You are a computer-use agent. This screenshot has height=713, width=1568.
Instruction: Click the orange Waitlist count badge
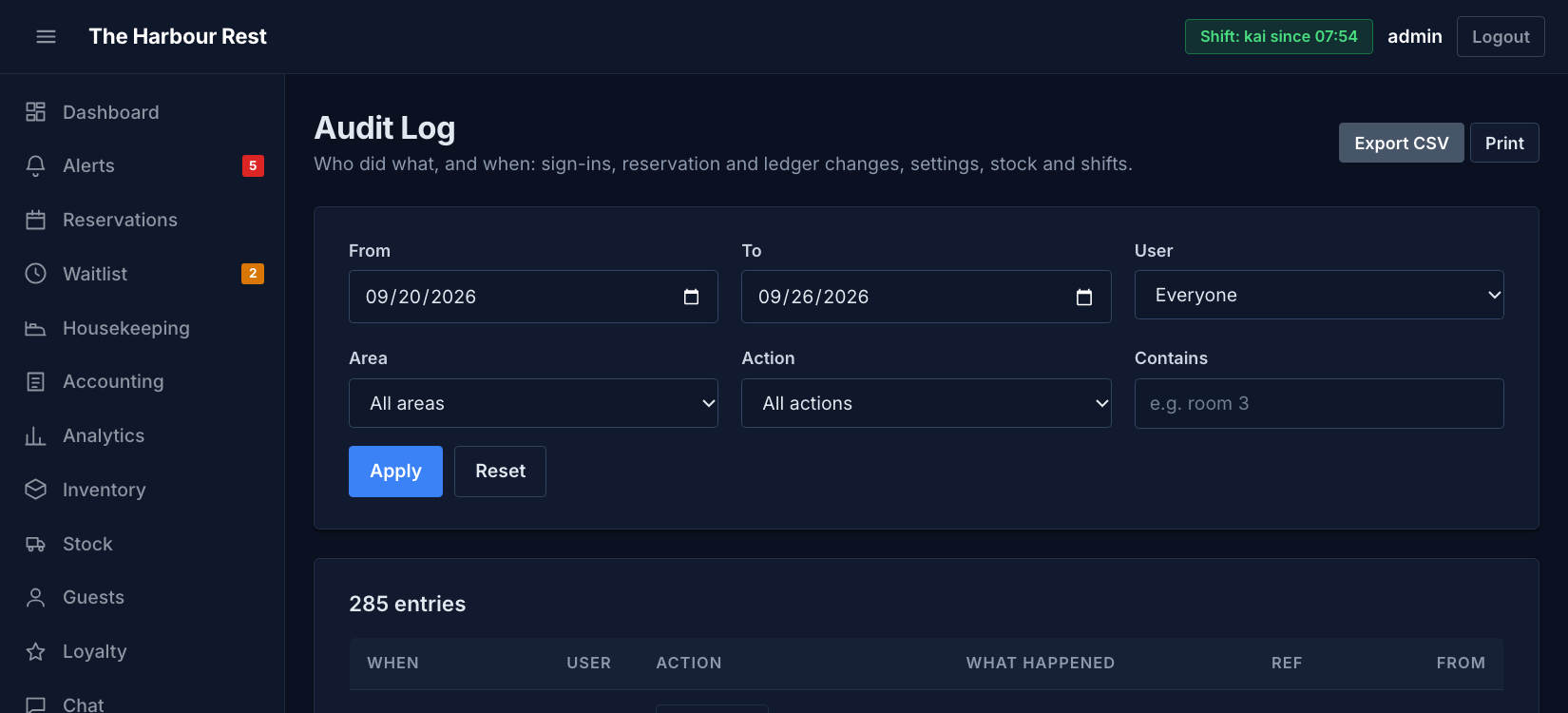tap(253, 274)
